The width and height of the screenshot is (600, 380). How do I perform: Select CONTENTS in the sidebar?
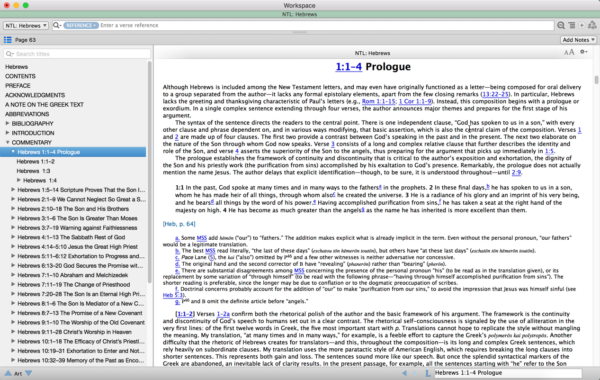point(20,76)
